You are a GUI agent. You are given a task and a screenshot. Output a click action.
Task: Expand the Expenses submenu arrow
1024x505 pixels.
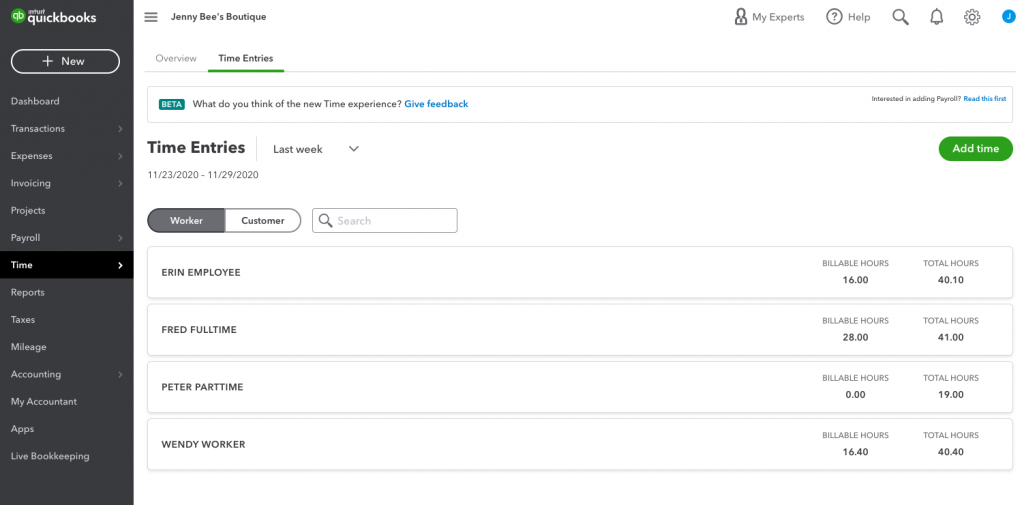pyautogui.click(x=120, y=156)
